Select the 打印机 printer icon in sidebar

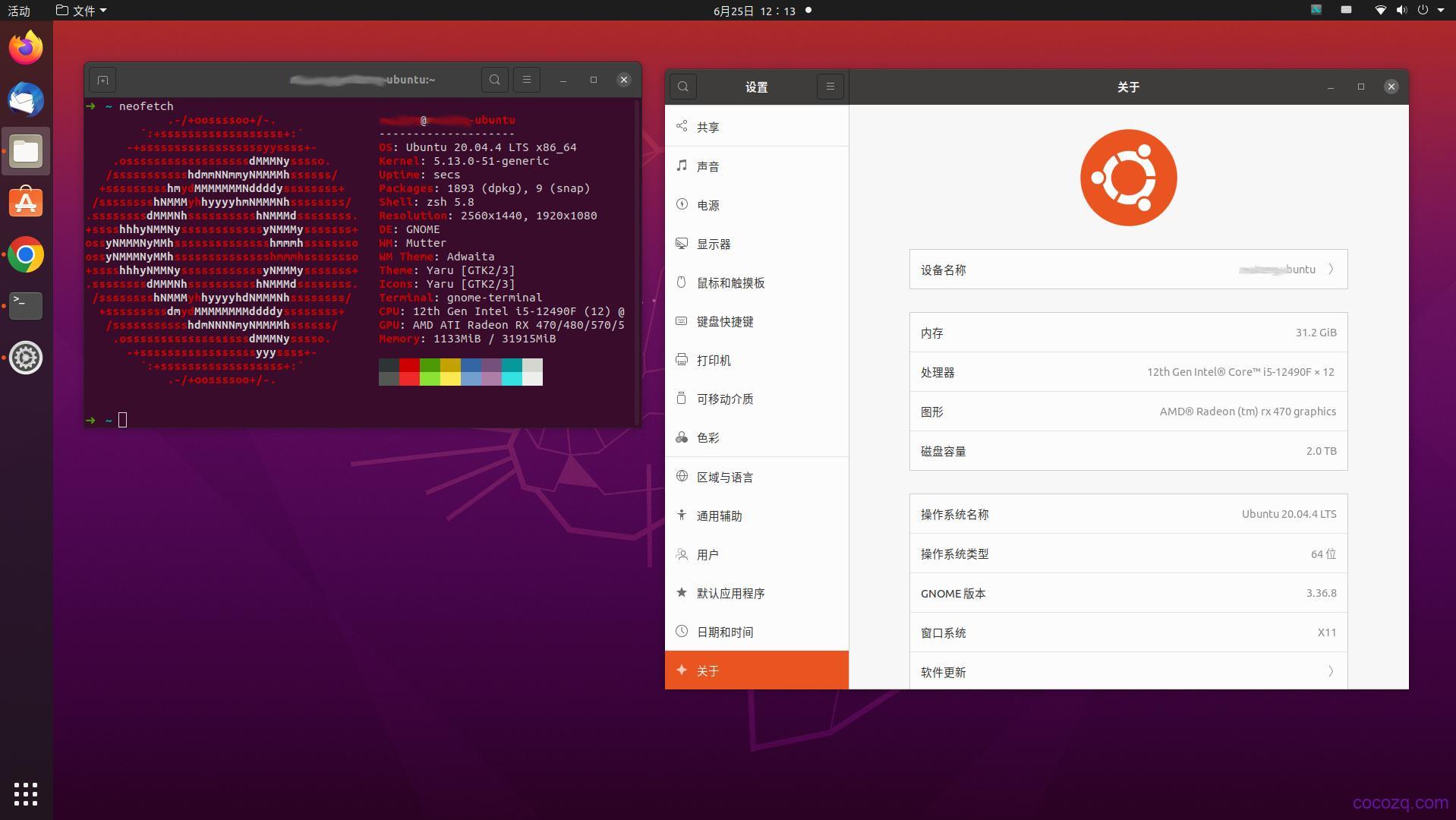[681, 359]
